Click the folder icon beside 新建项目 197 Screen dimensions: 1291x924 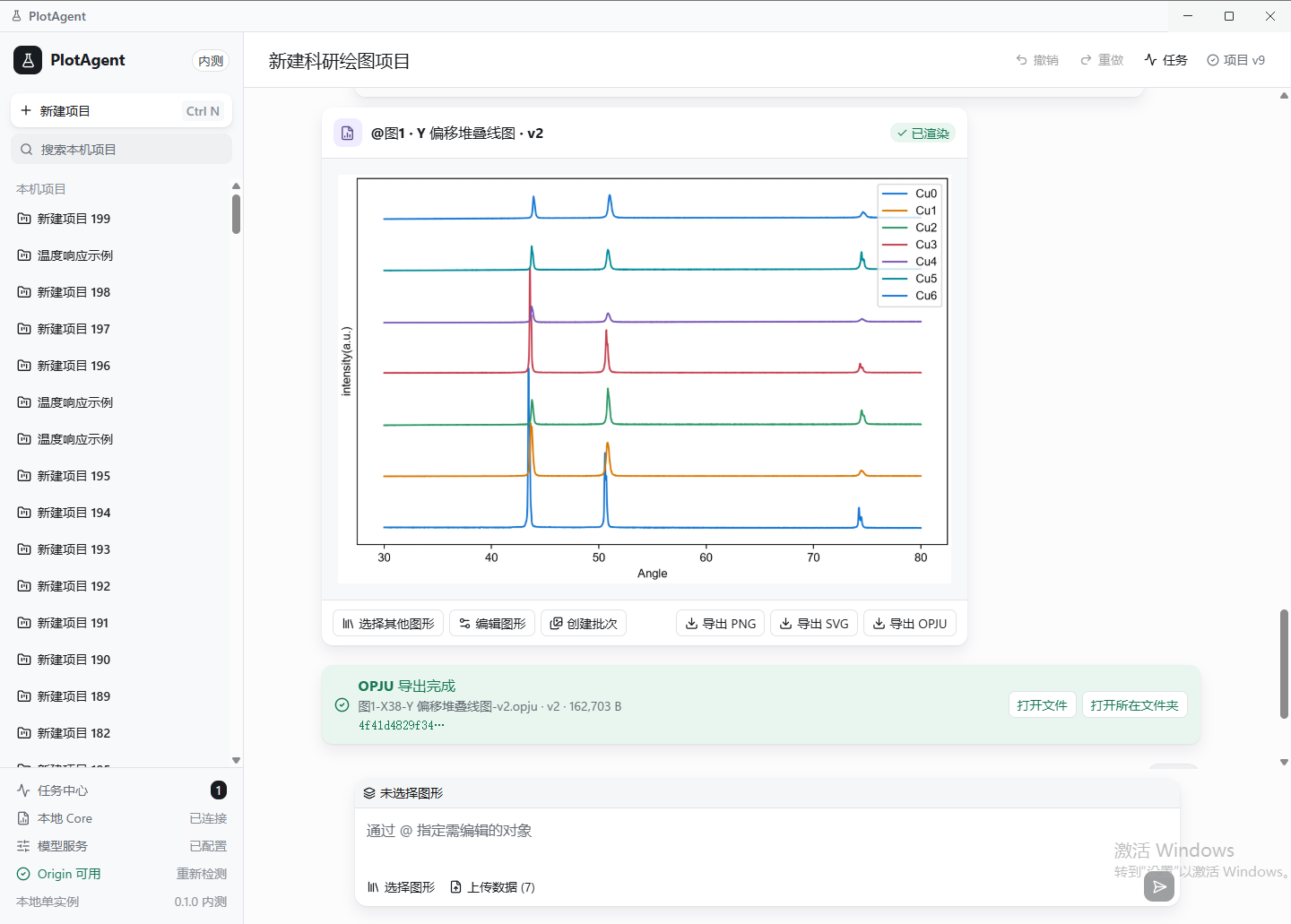pos(24,329)
